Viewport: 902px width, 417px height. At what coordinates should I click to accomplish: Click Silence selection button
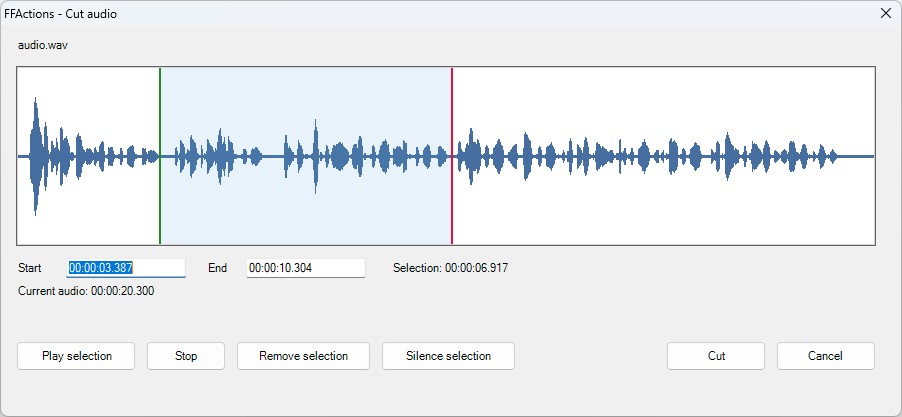click(x=448, y=356)
